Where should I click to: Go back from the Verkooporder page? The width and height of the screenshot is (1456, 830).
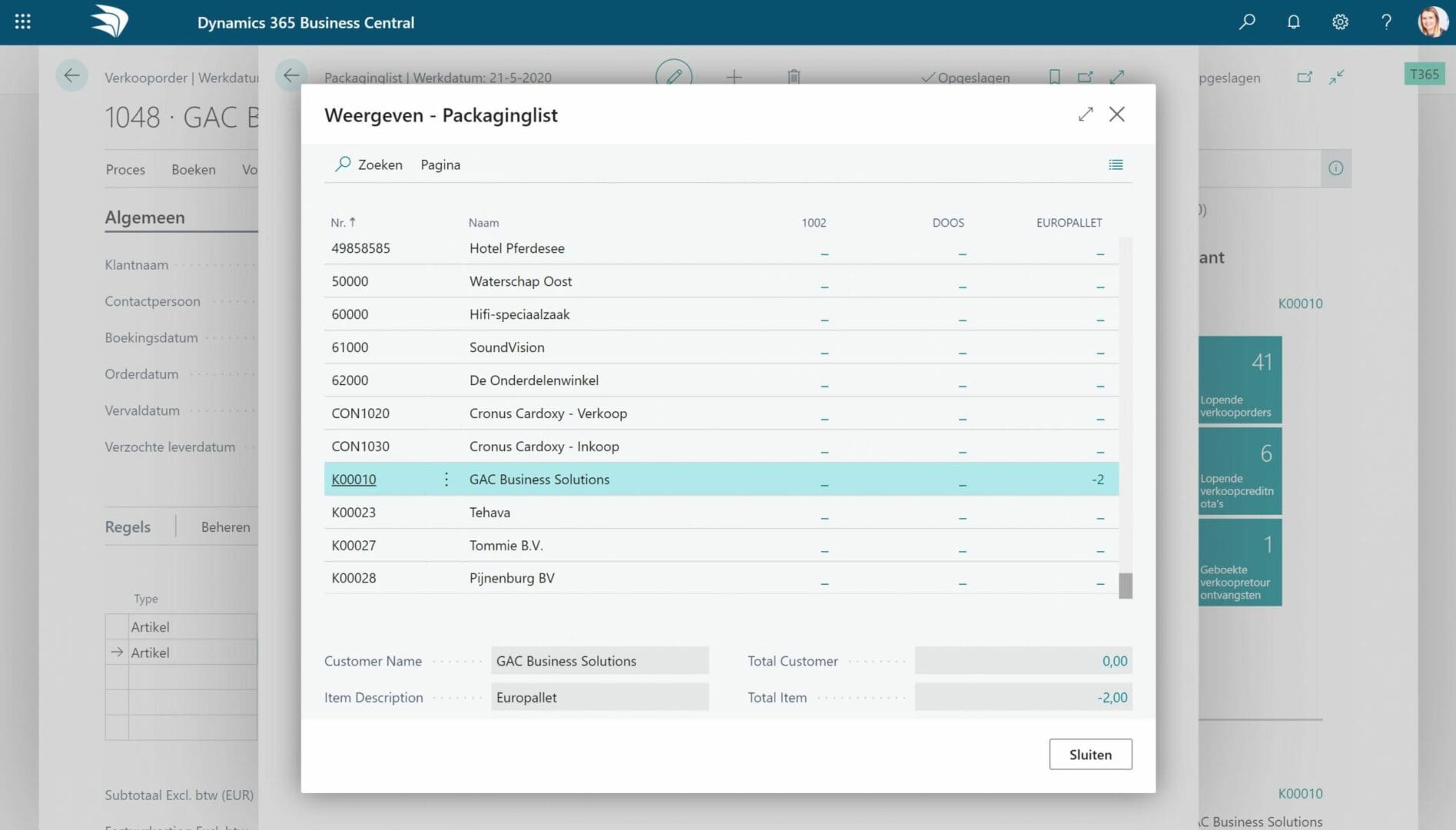(x=71, y=76)
